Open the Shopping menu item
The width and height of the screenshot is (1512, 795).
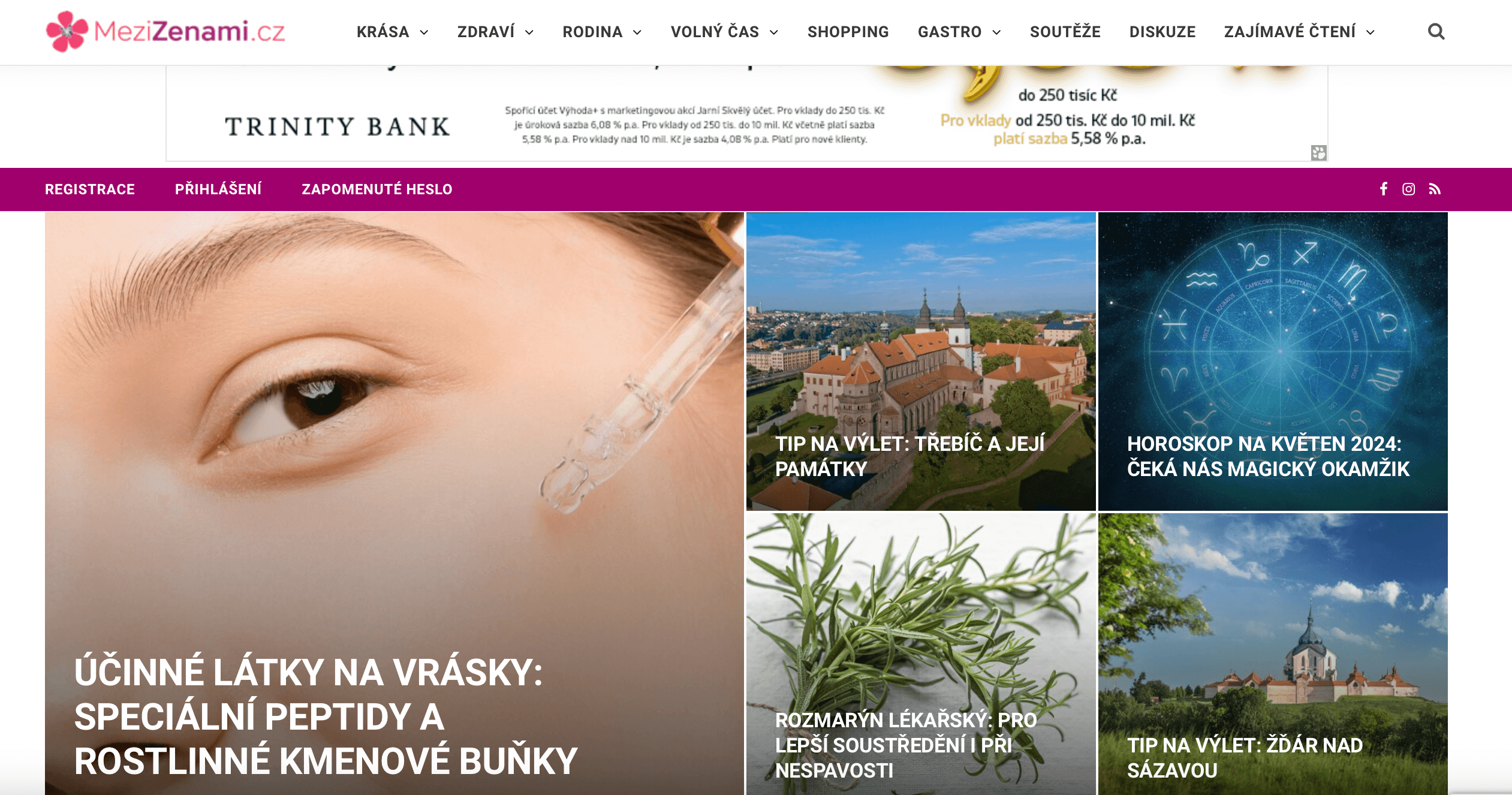pyautogui.click(x=848, y=32)
